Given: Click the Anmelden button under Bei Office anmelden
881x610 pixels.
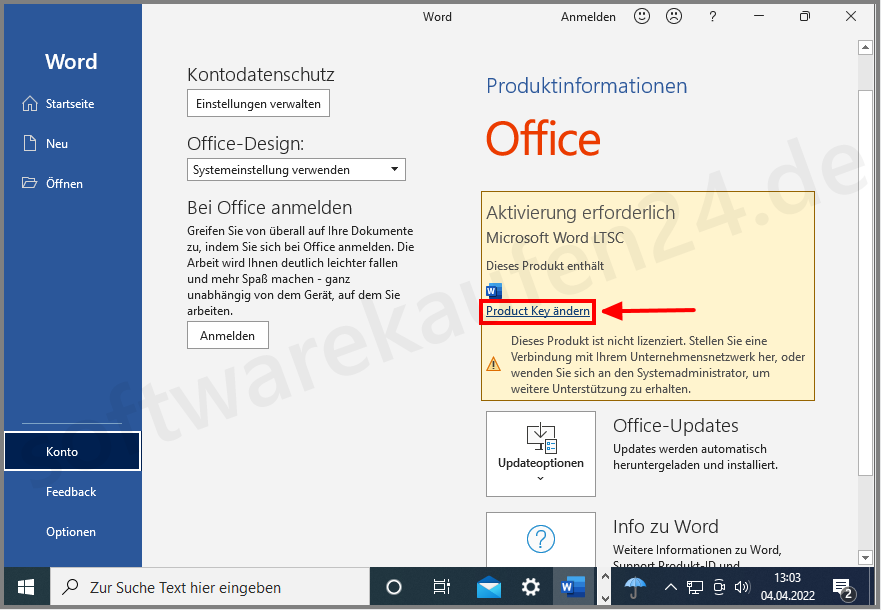Looking at the screenshot, I should 227,335.
